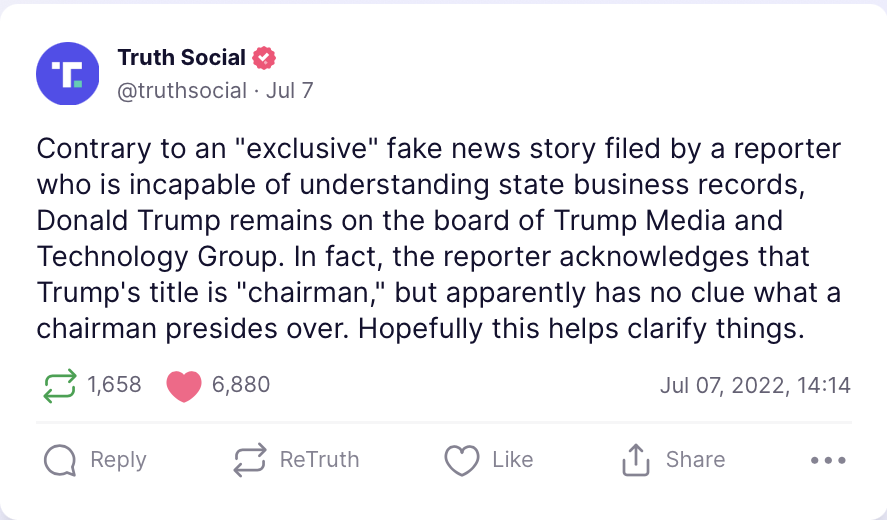Click the green retruth arrows icon
The width and height of the screenshot is (887, 520).
point(59,386)
